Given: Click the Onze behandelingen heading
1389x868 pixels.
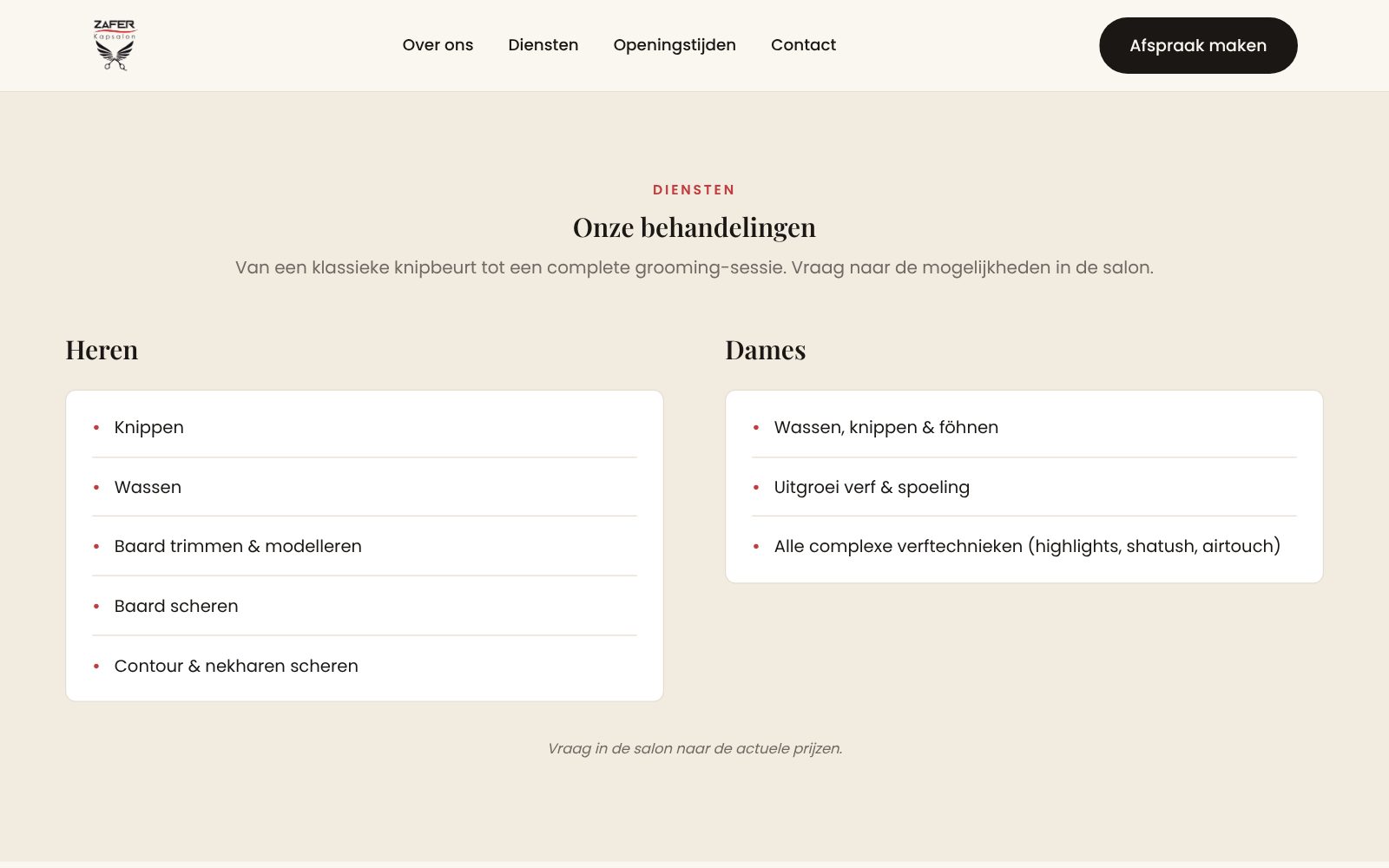Looking at the screenshot, I should tap(694, 227).
